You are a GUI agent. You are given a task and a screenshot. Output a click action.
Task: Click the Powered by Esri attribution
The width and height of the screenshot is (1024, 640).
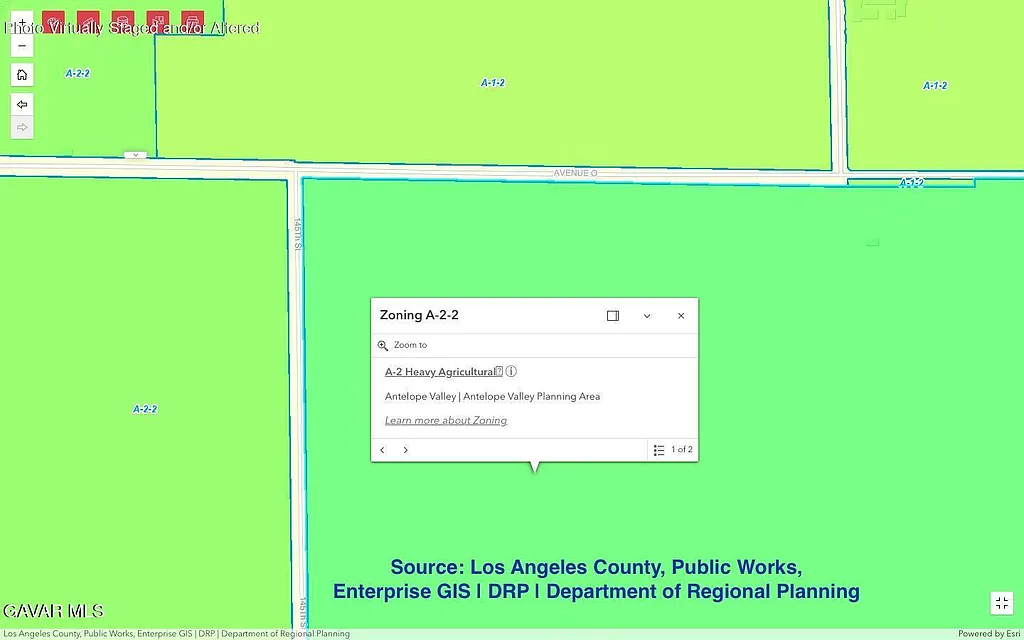(989, 634)
